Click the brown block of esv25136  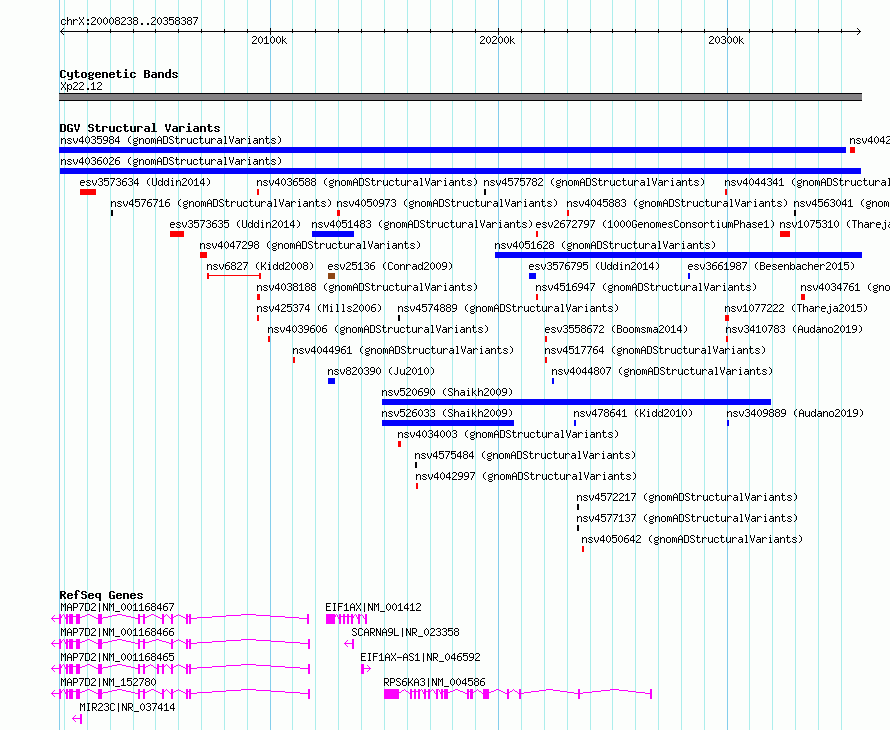point(331,276)
